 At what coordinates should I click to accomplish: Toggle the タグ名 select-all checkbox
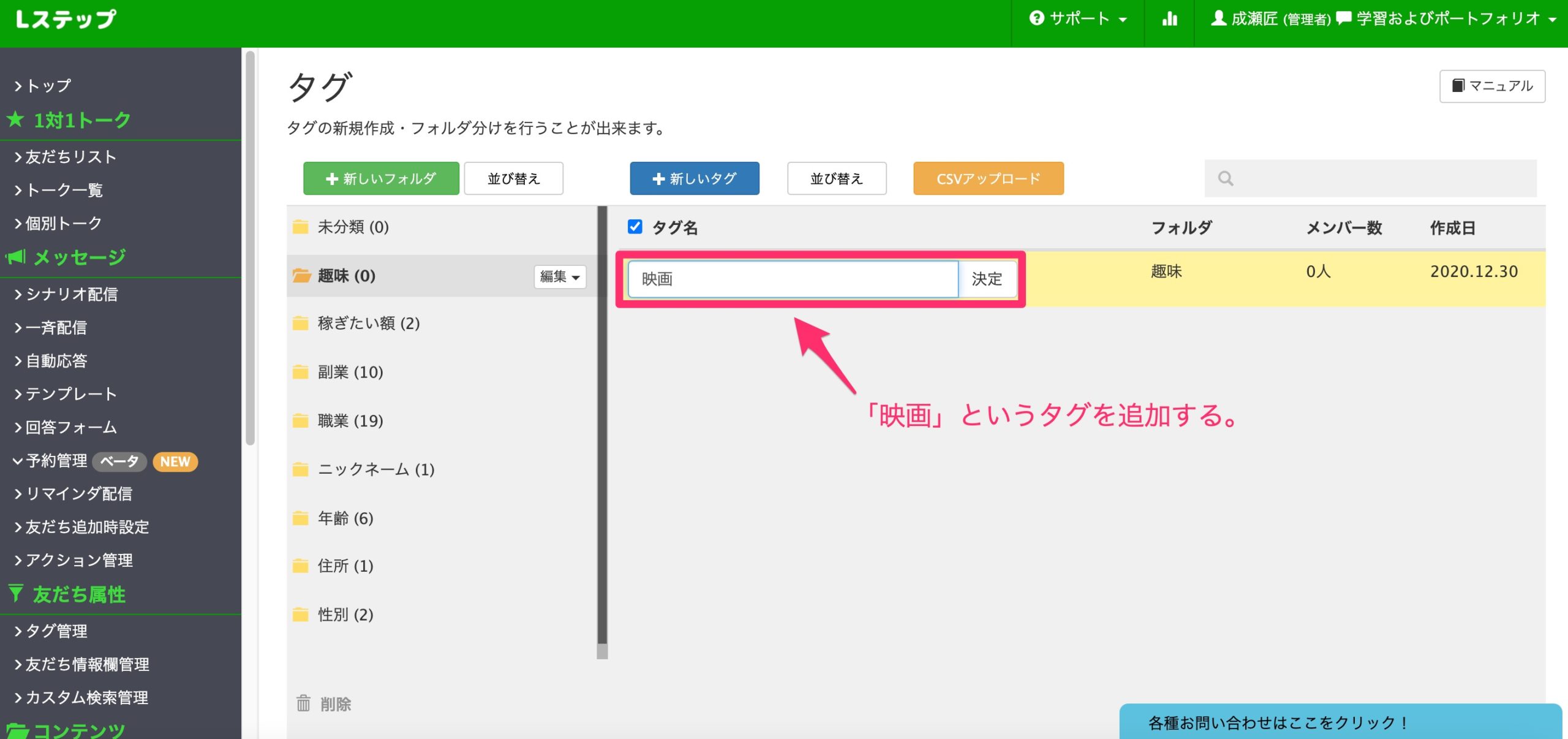[x=635, y=227]
